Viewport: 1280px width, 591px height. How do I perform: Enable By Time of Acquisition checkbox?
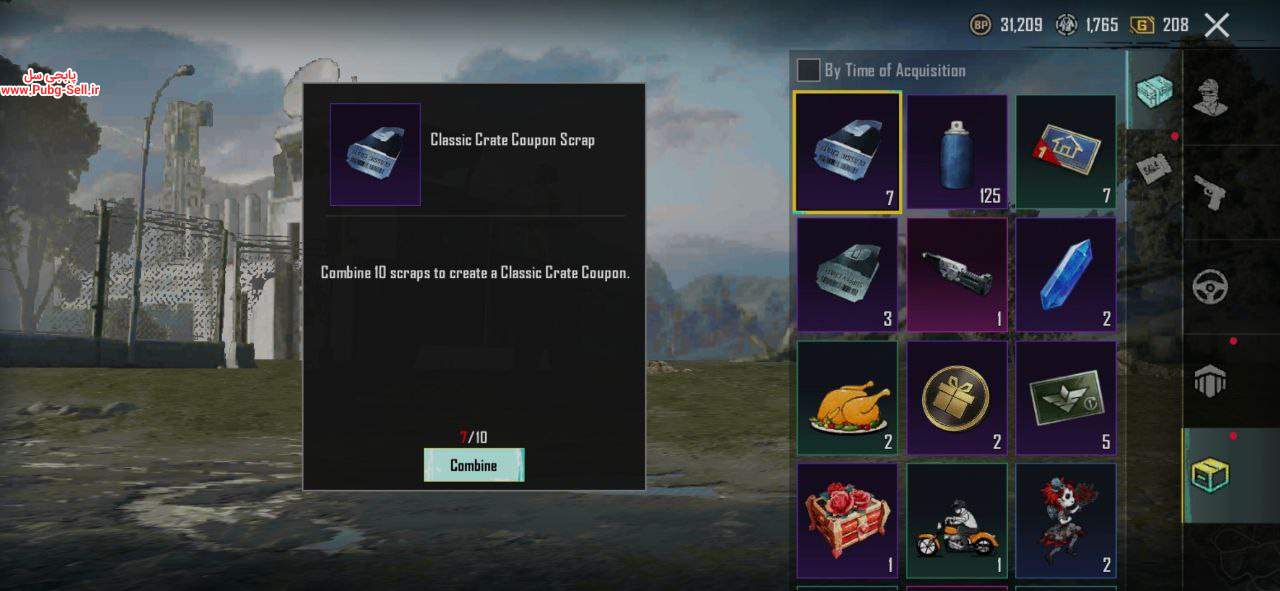[x=808, y=70]
